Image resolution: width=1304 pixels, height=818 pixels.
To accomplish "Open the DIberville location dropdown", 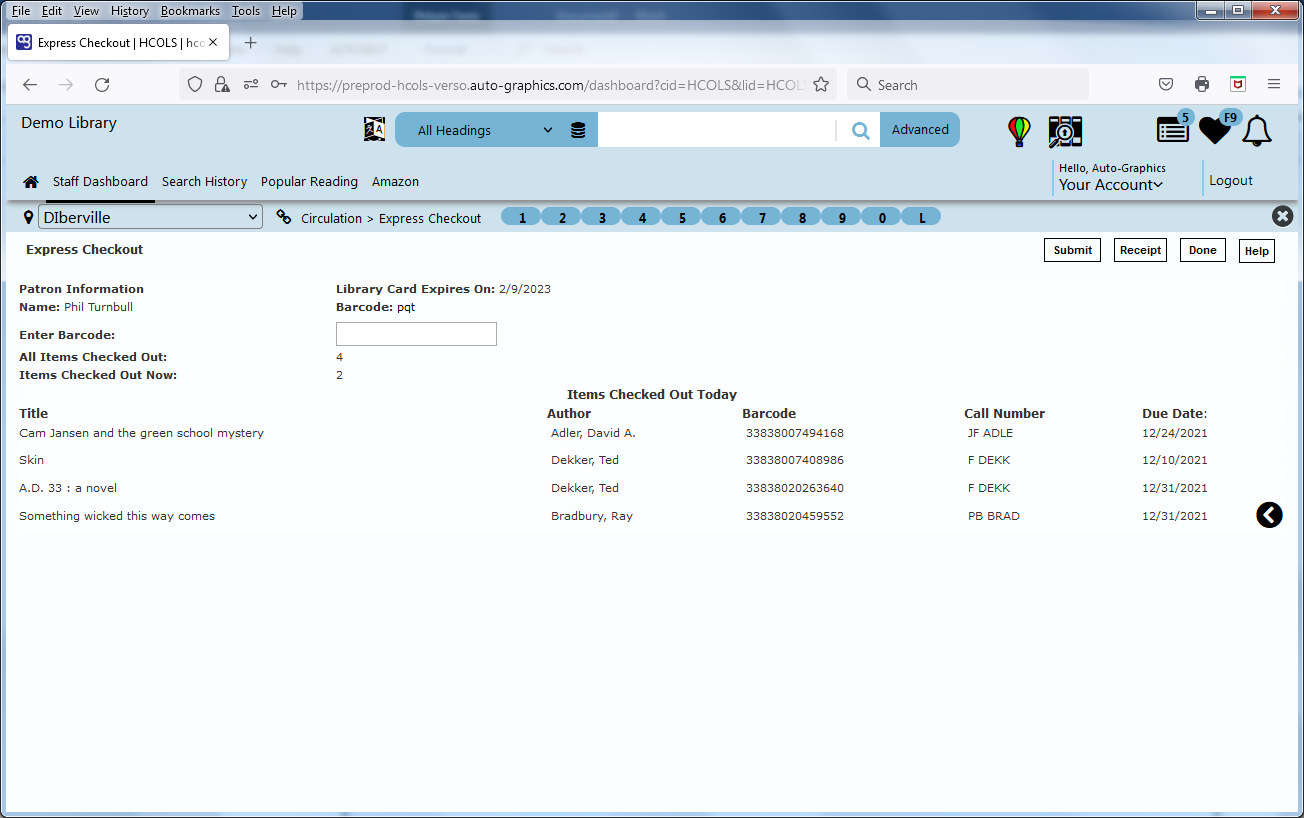I will click(150, 217).
